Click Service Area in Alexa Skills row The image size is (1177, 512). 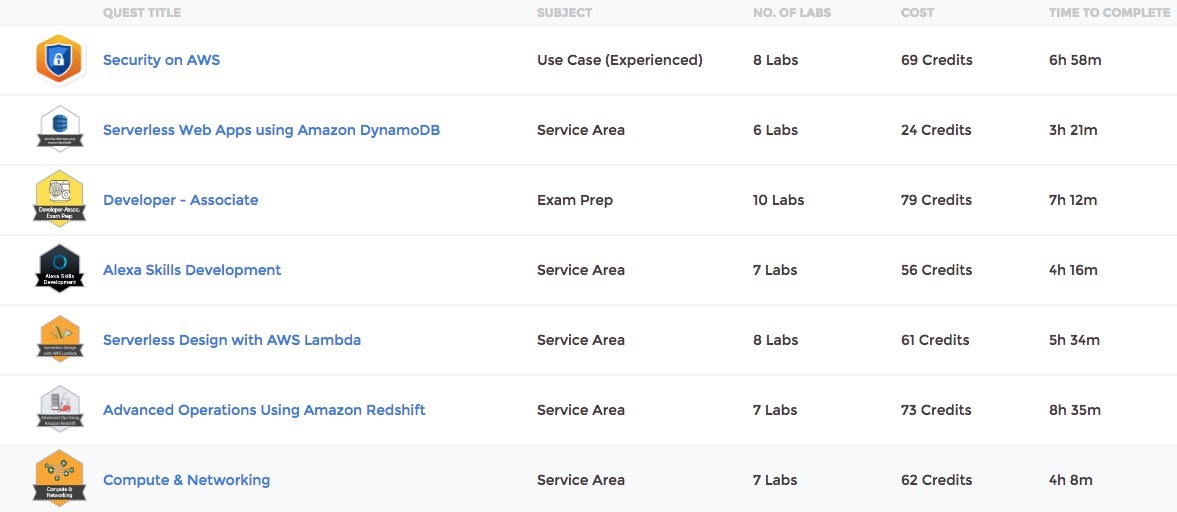(x=581, y=270)
